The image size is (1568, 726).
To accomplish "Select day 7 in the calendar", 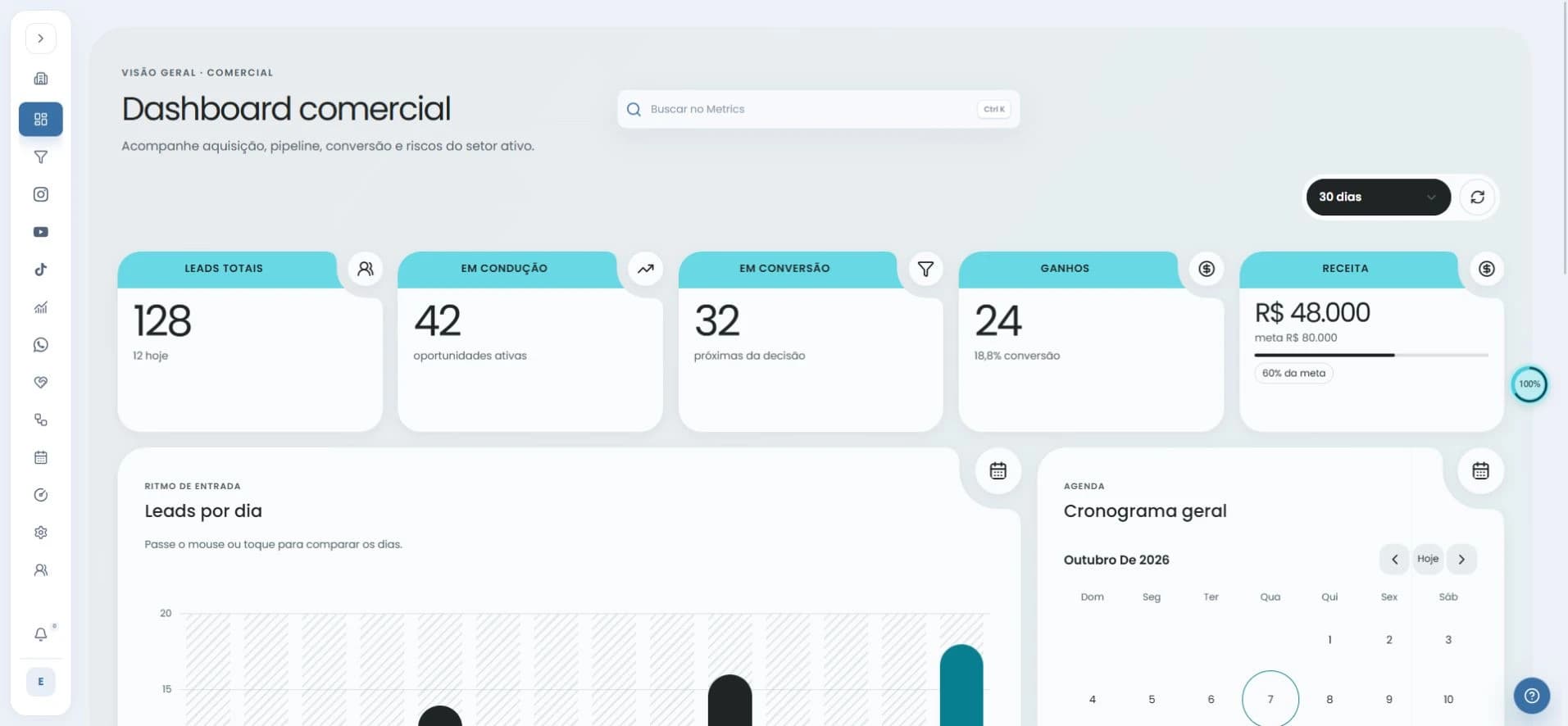I will [x=1270, y=699].
